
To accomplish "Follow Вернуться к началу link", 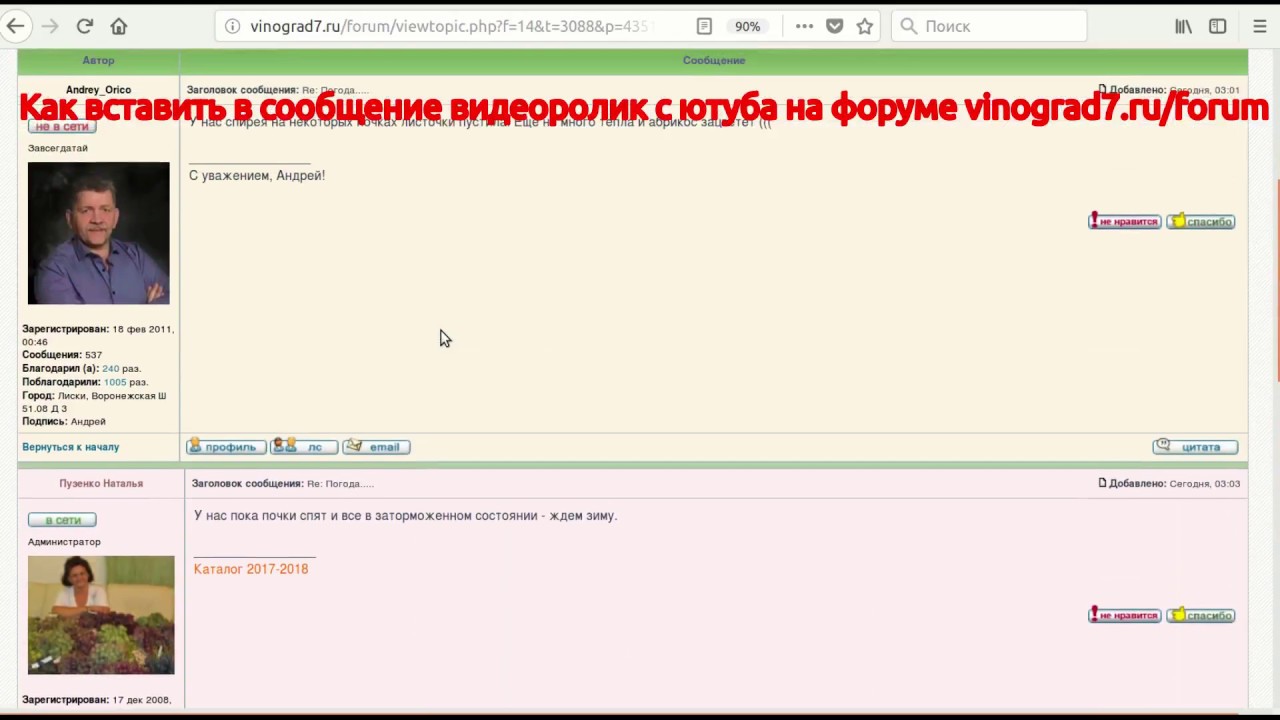I will 70,447.
